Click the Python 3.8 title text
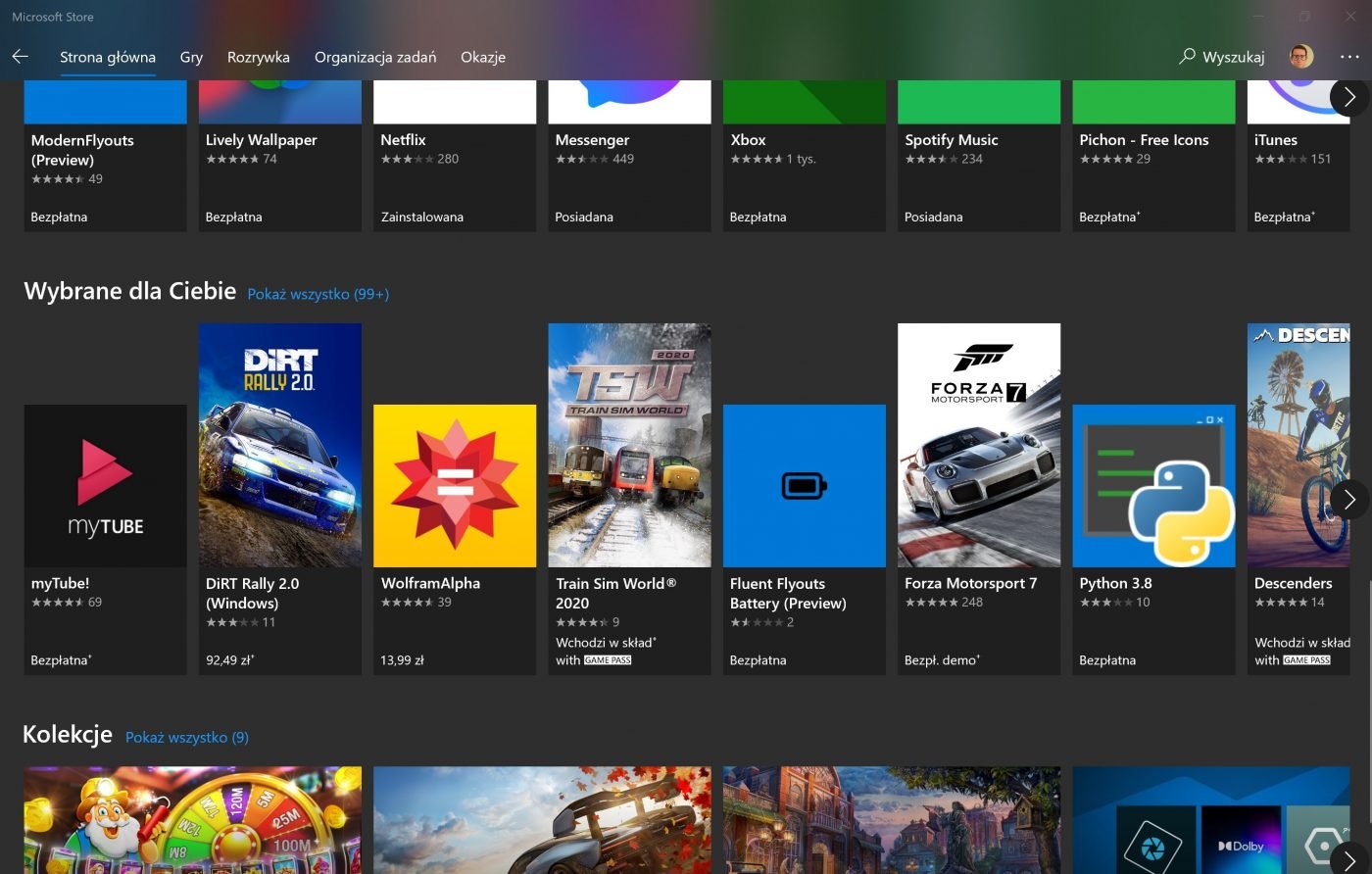 pos(1115,583)
